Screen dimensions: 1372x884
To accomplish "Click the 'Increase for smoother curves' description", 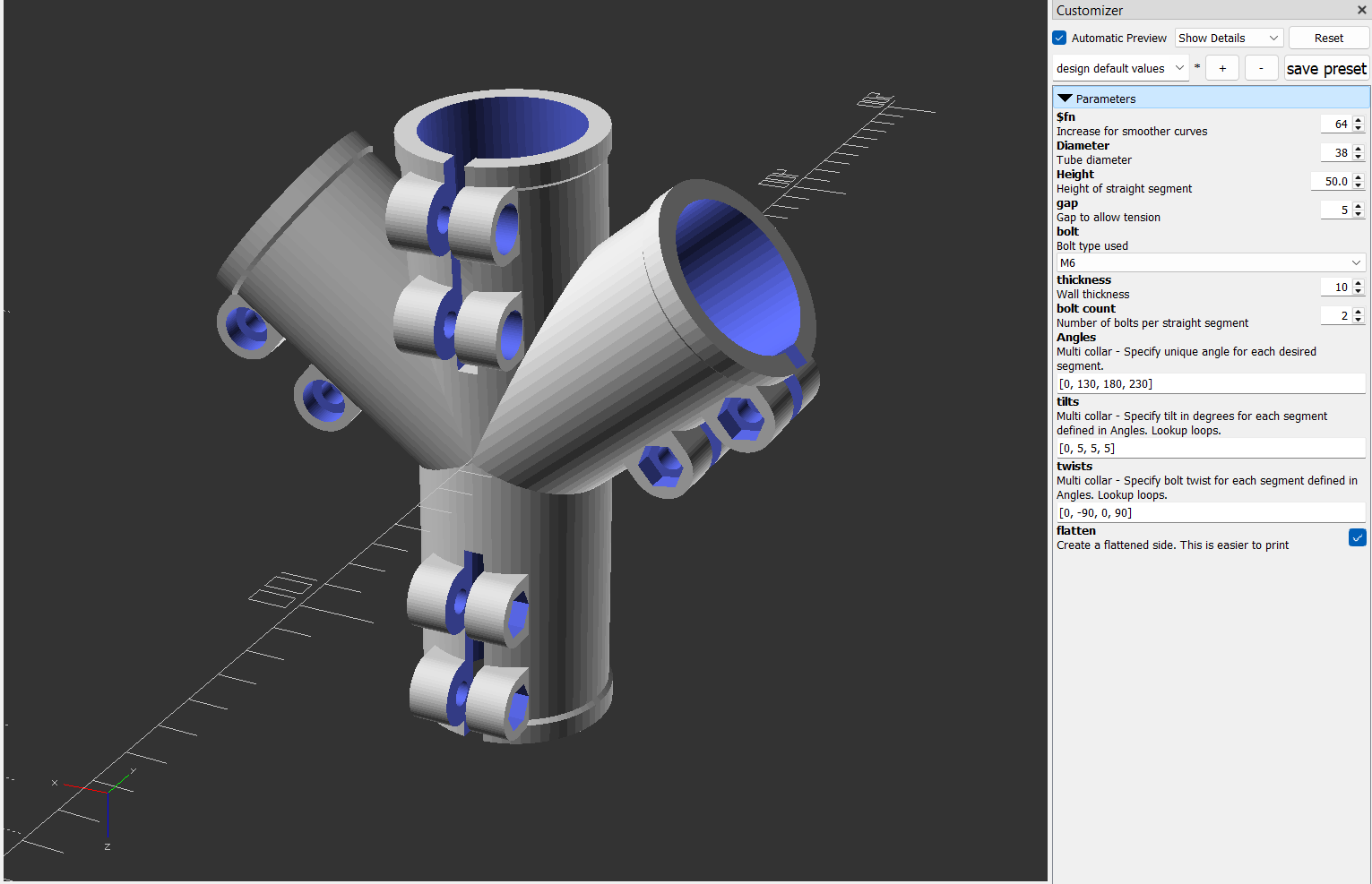I will 1132,131.
